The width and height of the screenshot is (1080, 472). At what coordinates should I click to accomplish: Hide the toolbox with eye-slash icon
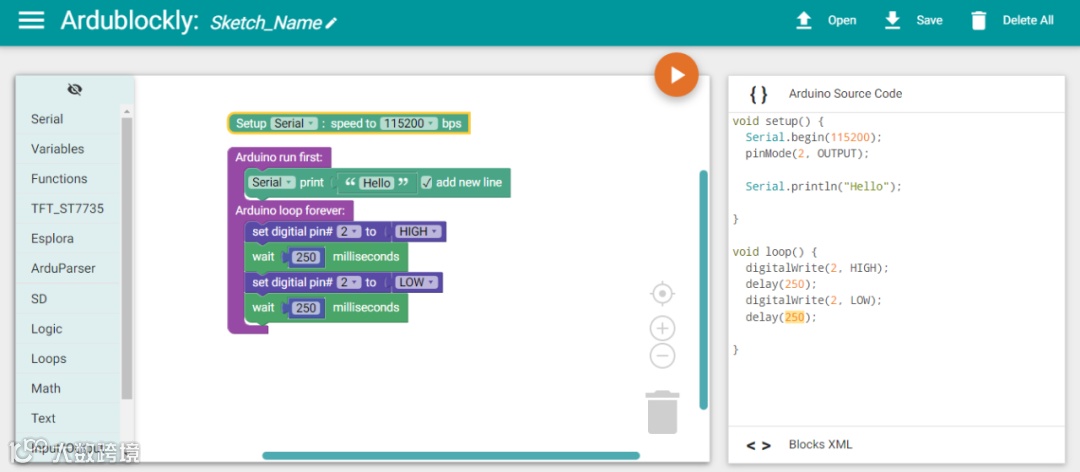[75, 90]
